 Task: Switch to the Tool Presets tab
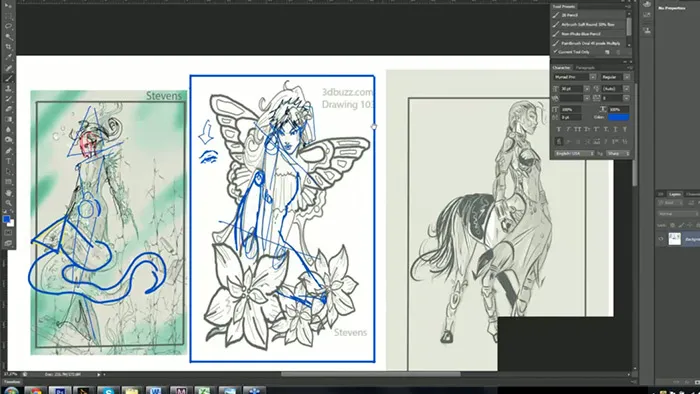pos(564,7)
